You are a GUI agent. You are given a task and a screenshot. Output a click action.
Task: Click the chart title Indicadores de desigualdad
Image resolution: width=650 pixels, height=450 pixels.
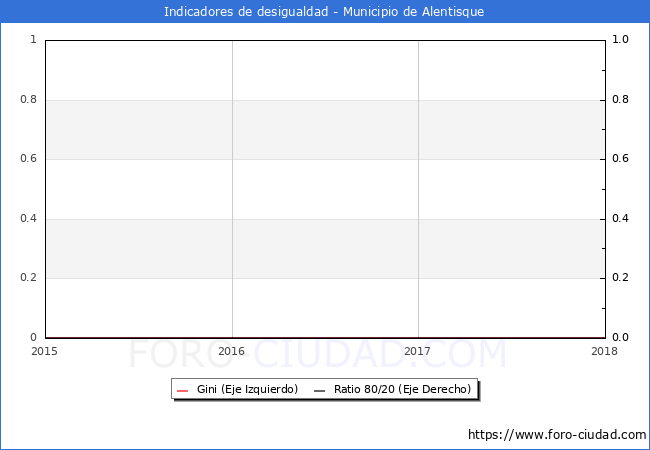point(324,12)
